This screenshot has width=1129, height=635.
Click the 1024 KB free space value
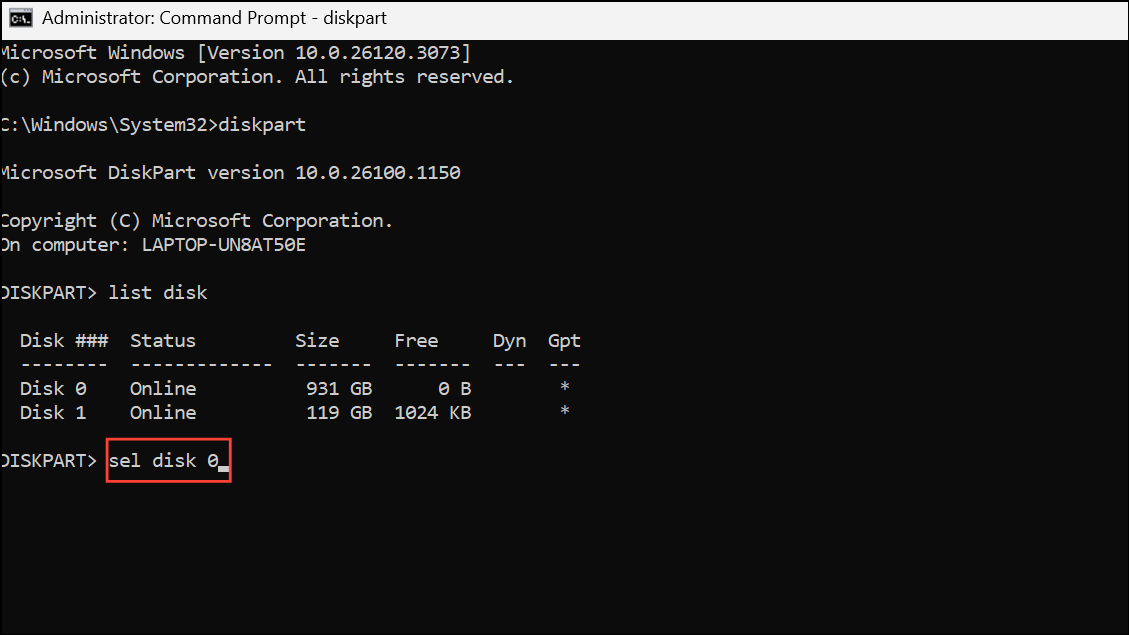coord(432,413)
